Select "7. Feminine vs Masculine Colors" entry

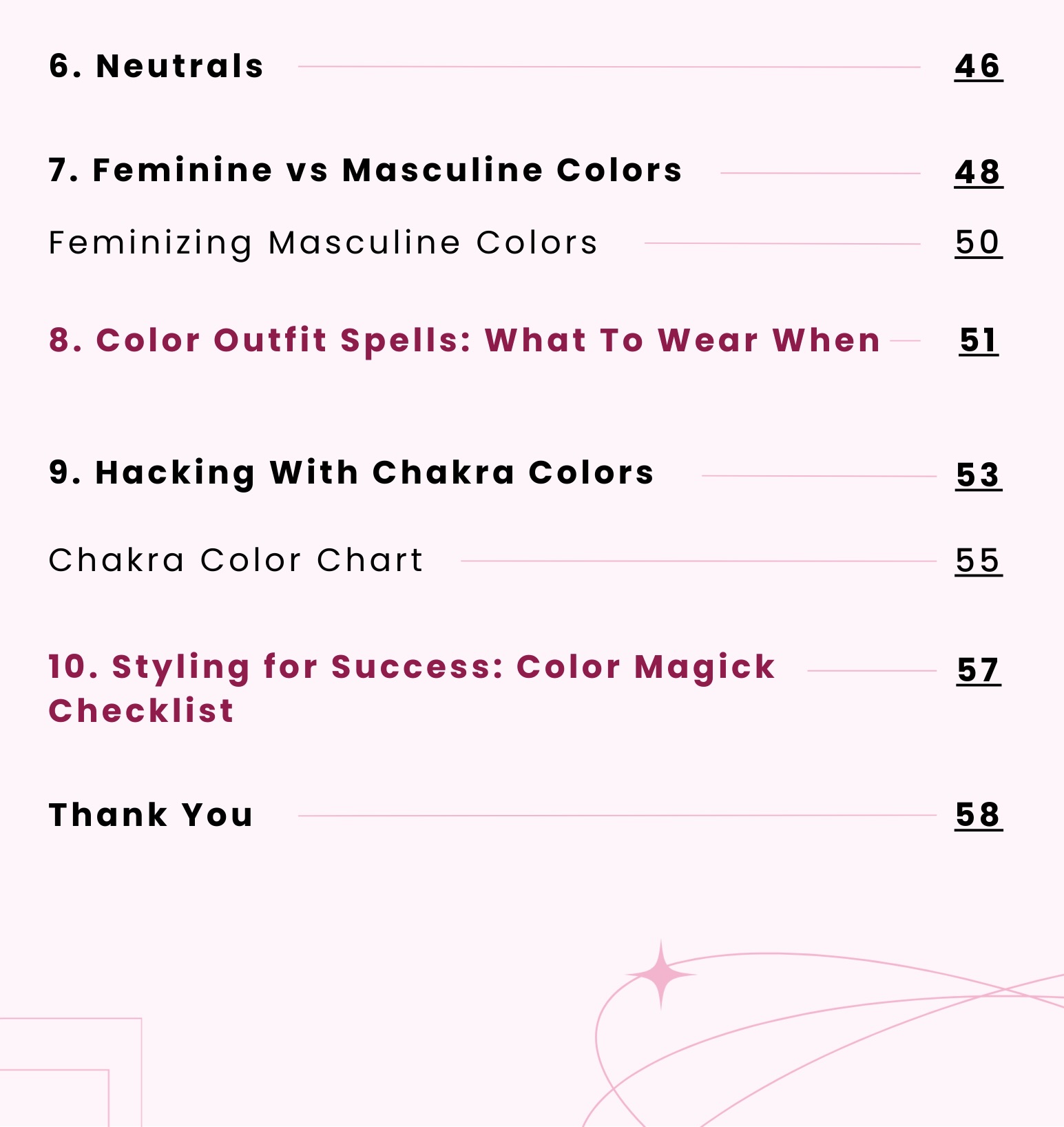(x=365, y=171)
